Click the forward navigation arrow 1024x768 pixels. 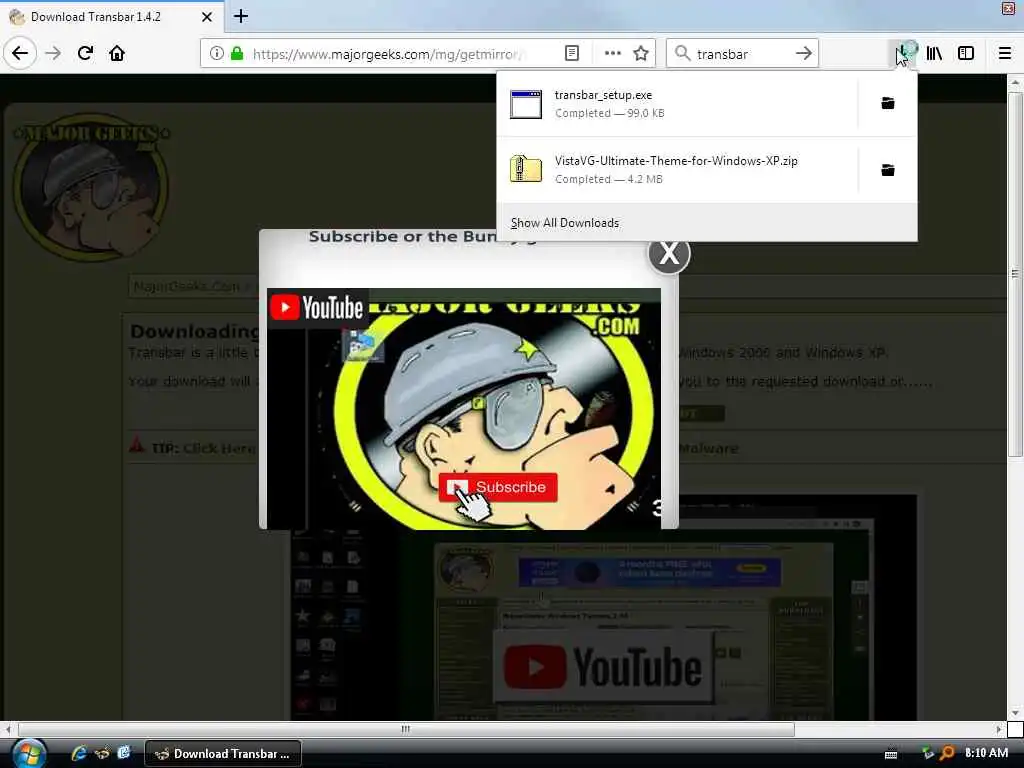click(53, 53)
